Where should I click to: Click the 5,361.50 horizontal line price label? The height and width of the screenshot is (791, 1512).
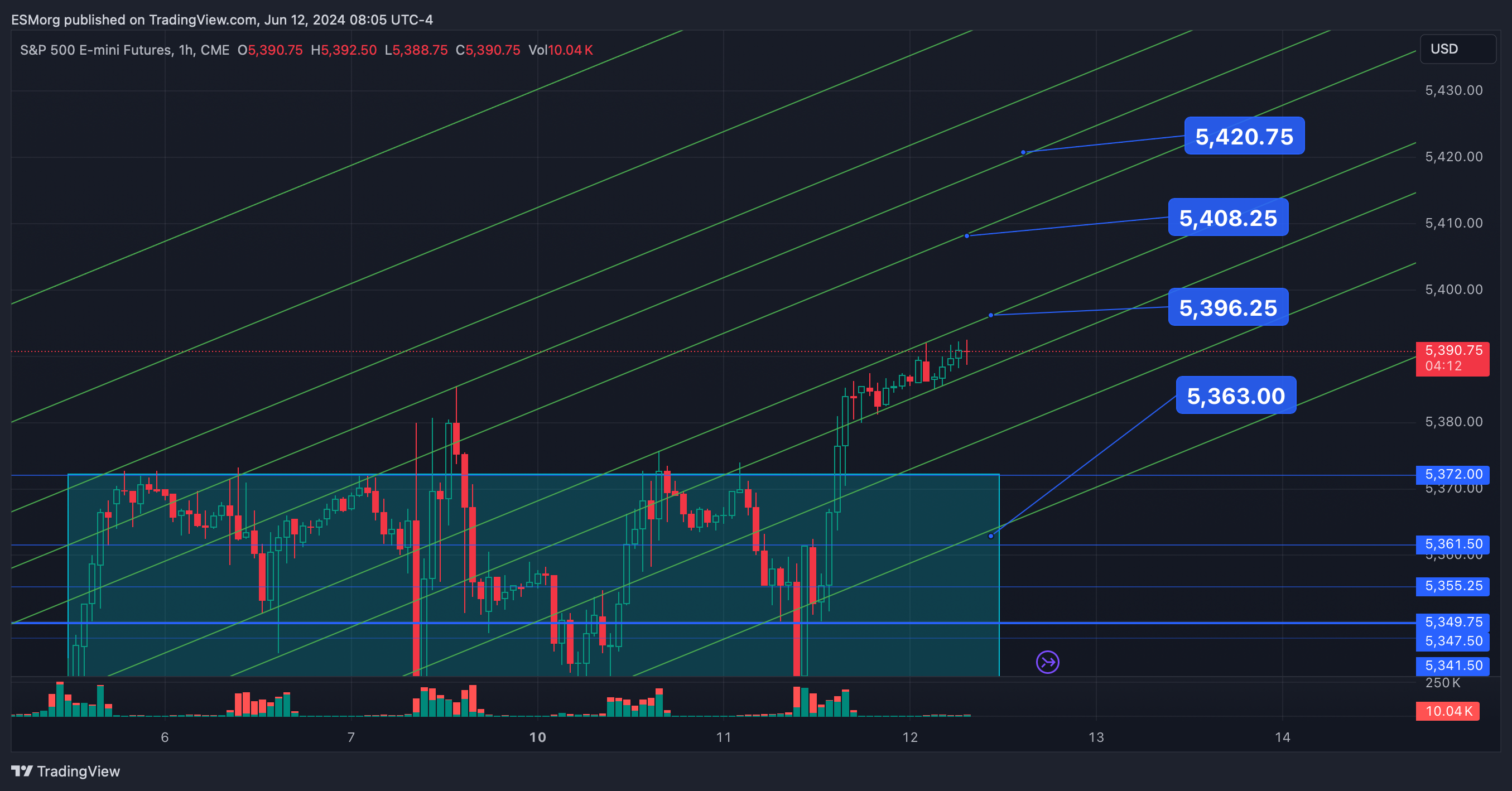tap(1453, 544)
